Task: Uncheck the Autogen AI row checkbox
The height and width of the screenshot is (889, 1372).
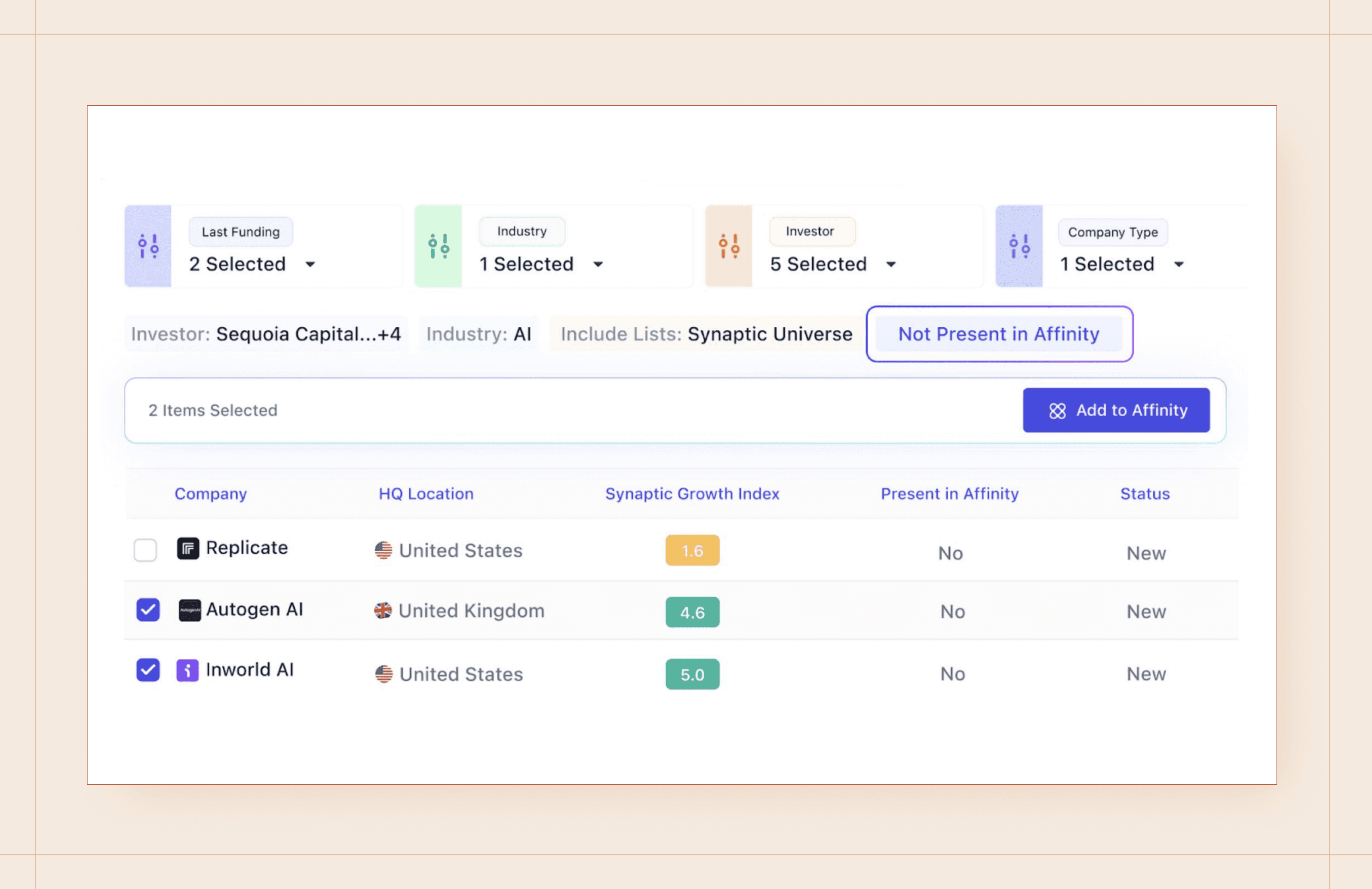Action: click(x=148, y=609)
